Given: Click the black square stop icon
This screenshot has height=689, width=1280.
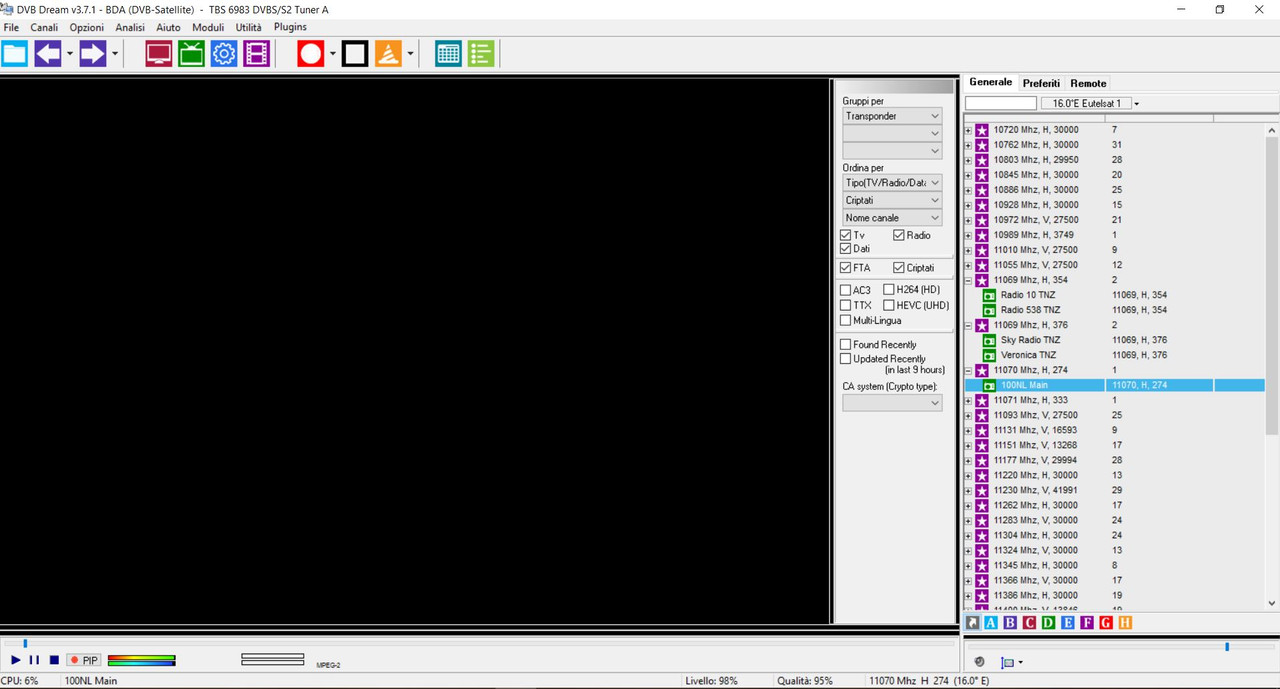Looking at the screenshot, I should coord(355,54).
